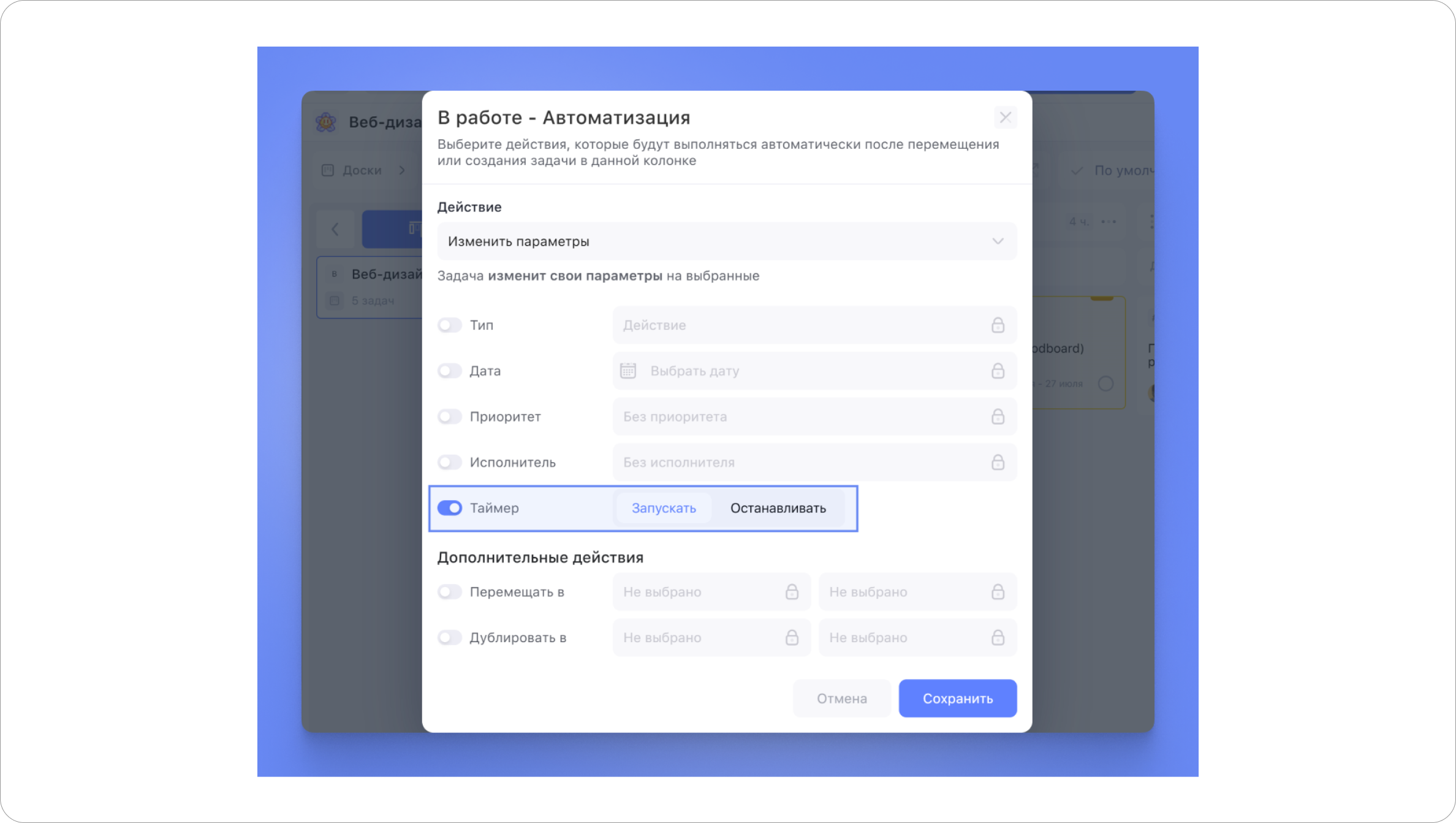Select the Веб-дизайн board item in background sidebar
The width and height of the screenshot is (1456, 823).
370,287
